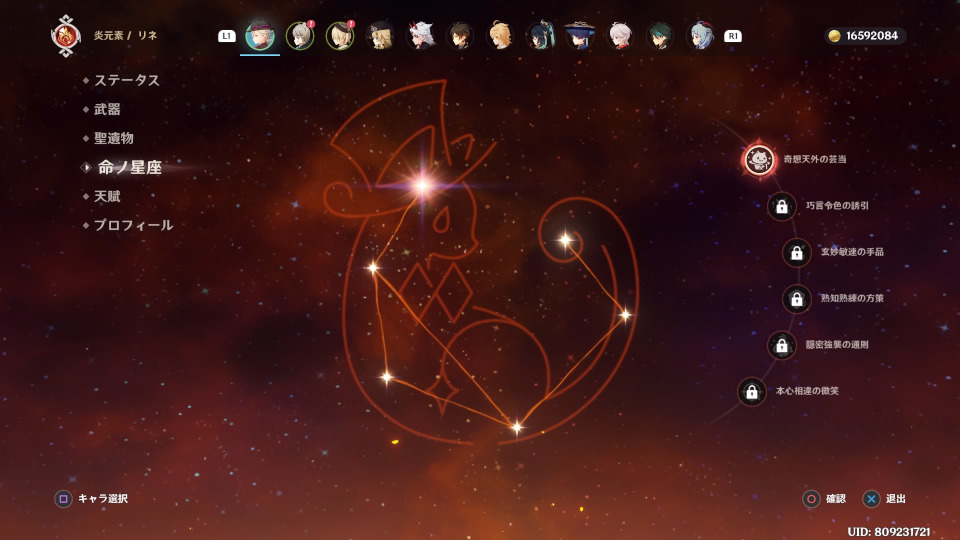Click the brightest star in the cat's hat
This screenshot has height=540, width=960.
click(422, 186)
